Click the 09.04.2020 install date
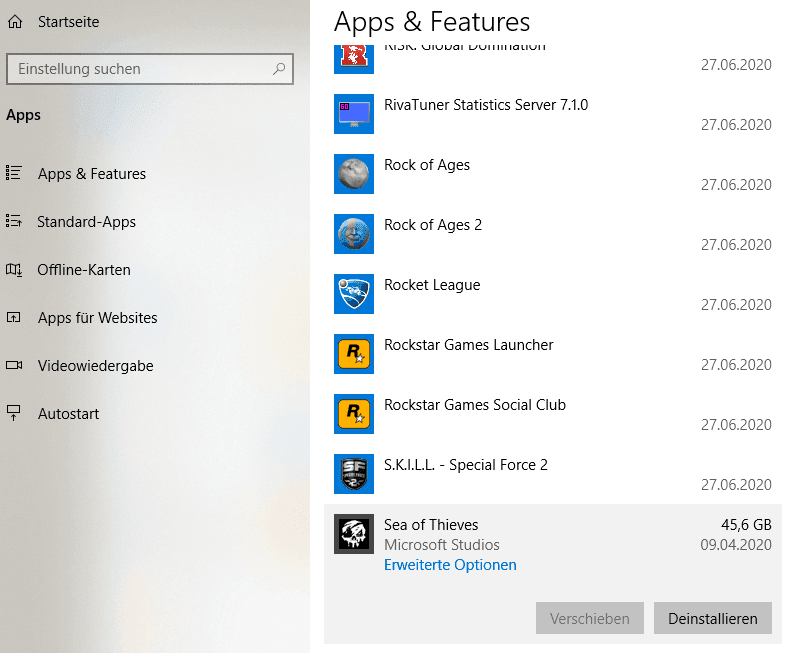 (x=736, y=545)
